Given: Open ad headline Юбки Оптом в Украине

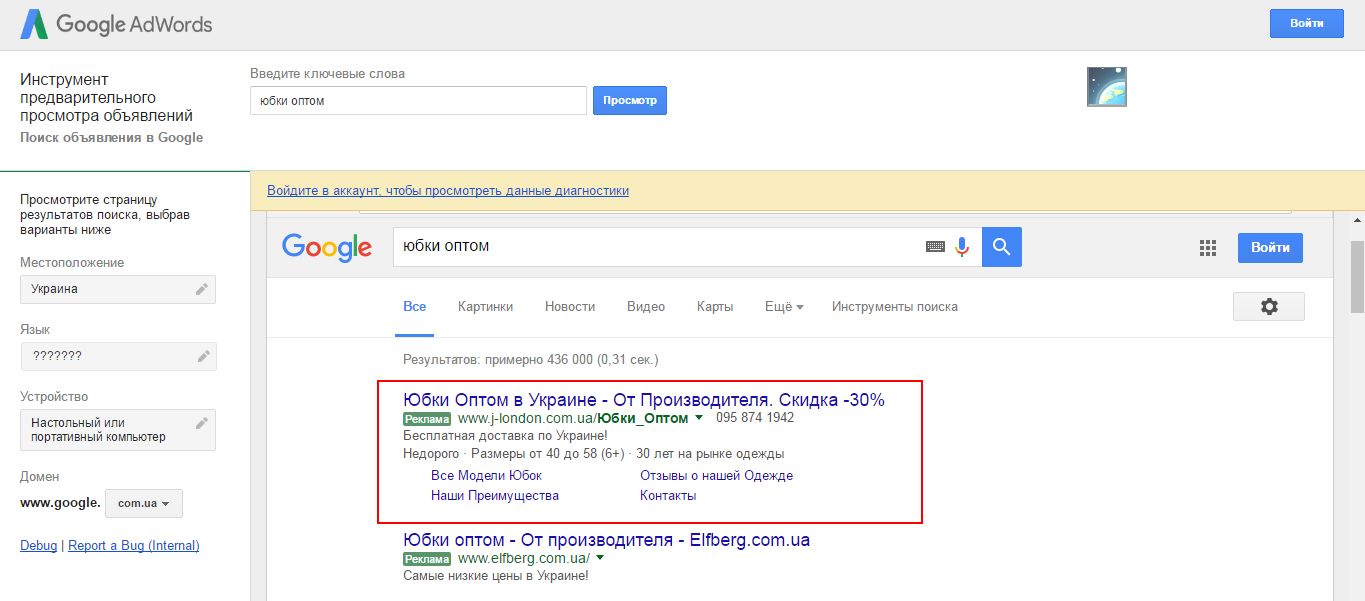Looking at the screenshot, I should click(644, 400).
